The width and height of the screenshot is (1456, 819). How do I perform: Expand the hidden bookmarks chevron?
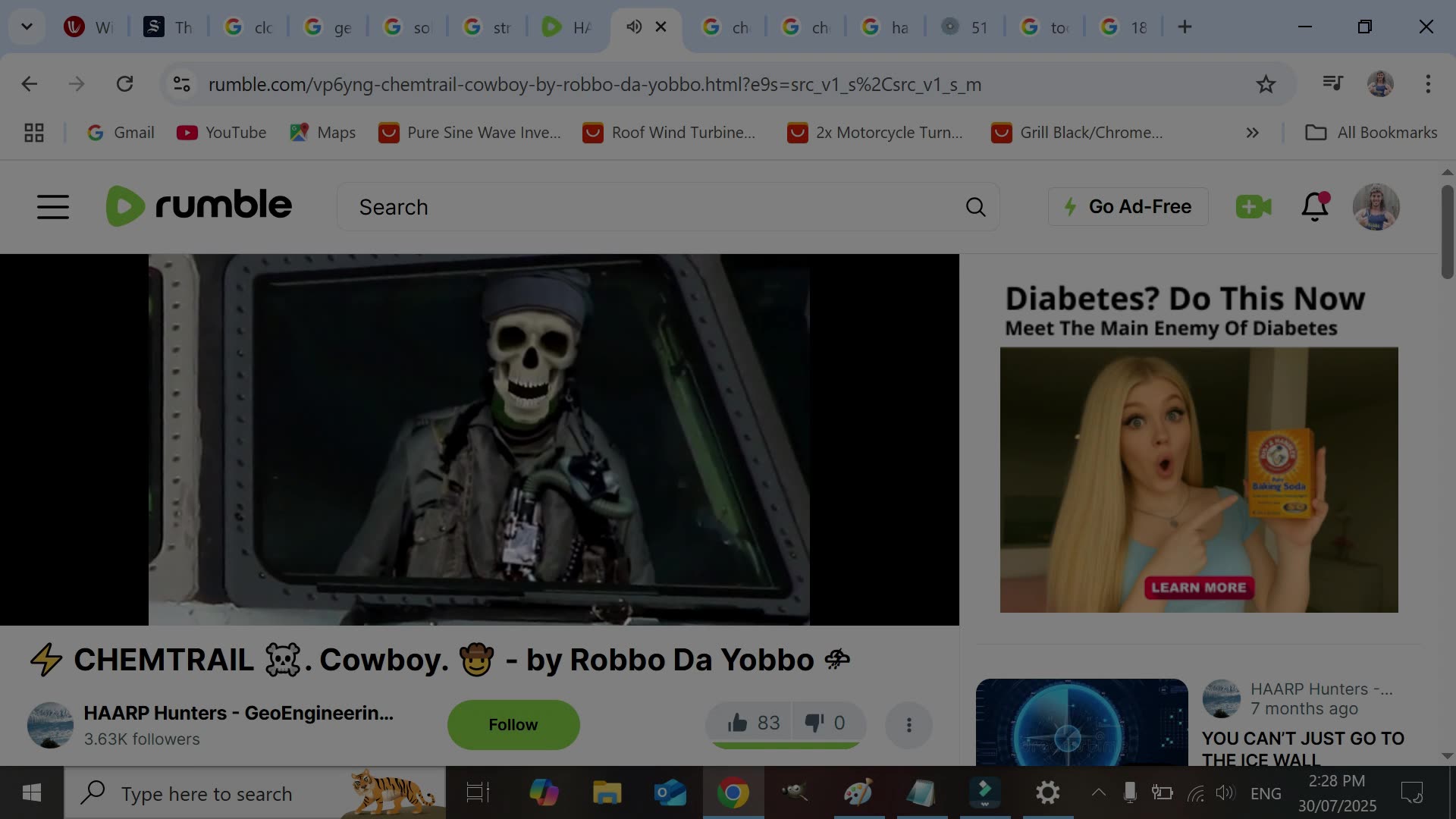1252,133
